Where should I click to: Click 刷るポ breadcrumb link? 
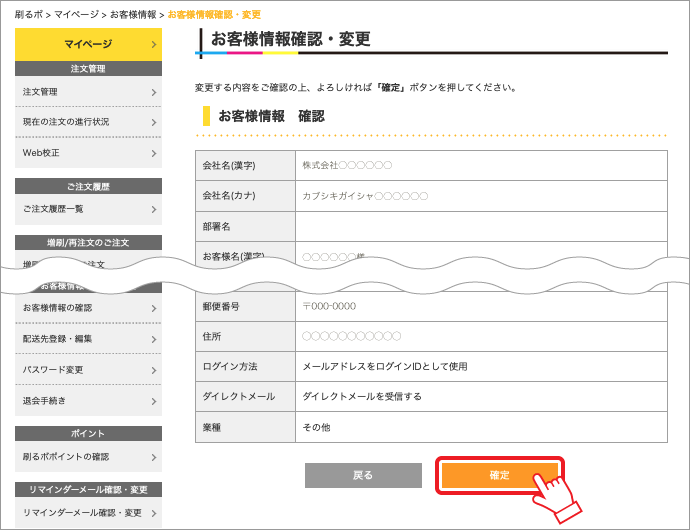coord(27,15)
